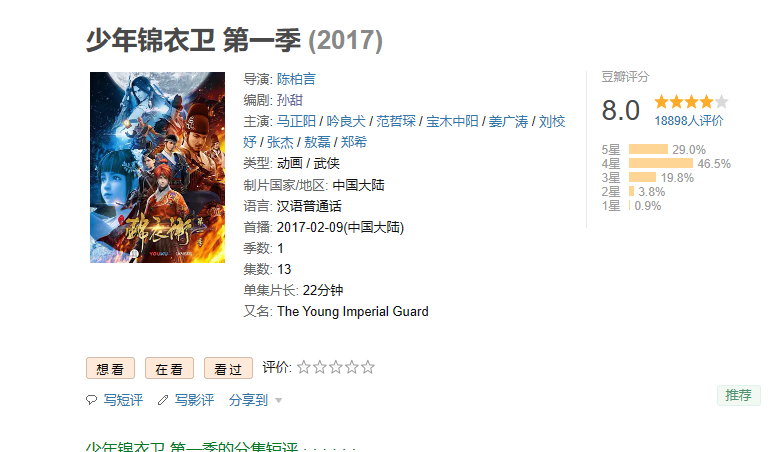Screen dimensions: 772x452
Task: Open cast member 张杰 link
Action: coord(280,142)
